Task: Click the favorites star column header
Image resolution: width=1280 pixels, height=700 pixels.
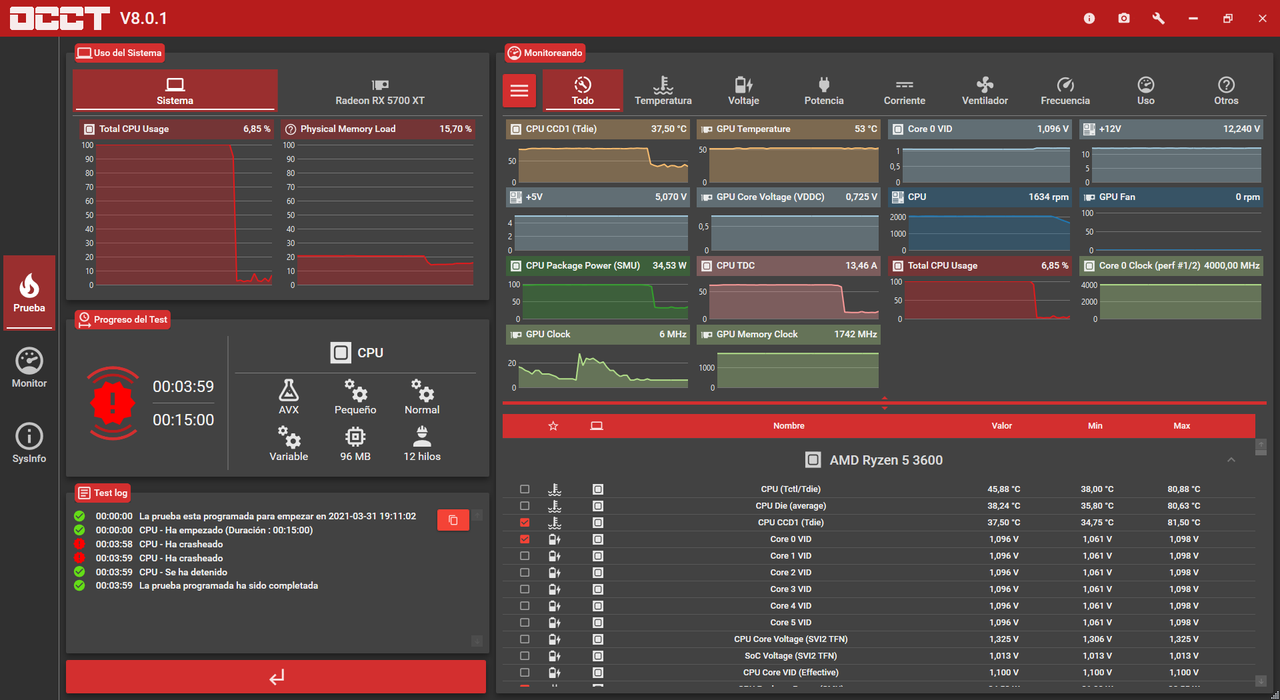Action: [x=553, y=426]
